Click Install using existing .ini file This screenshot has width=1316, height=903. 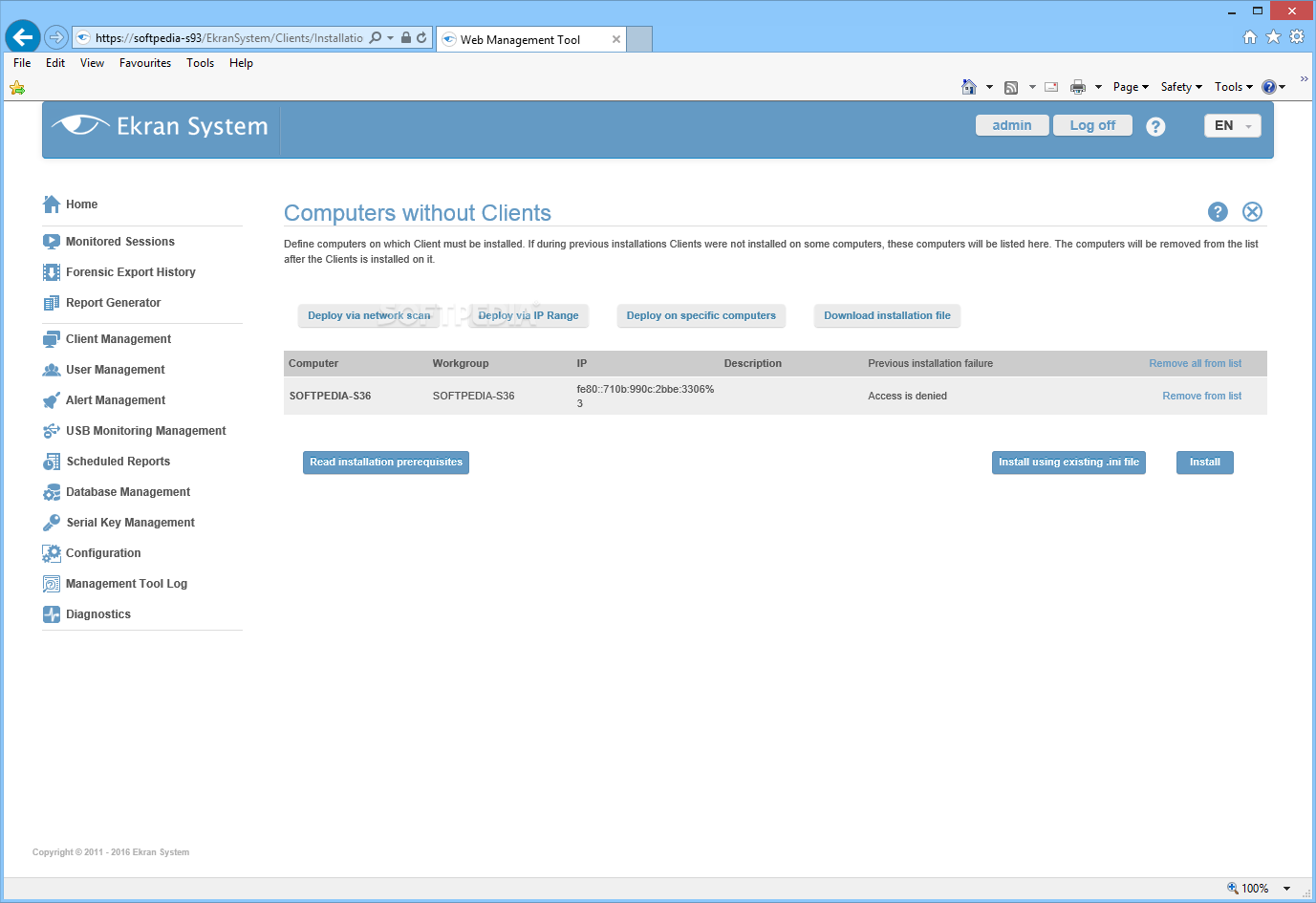pyautogui.click(x=1069, y=462)
